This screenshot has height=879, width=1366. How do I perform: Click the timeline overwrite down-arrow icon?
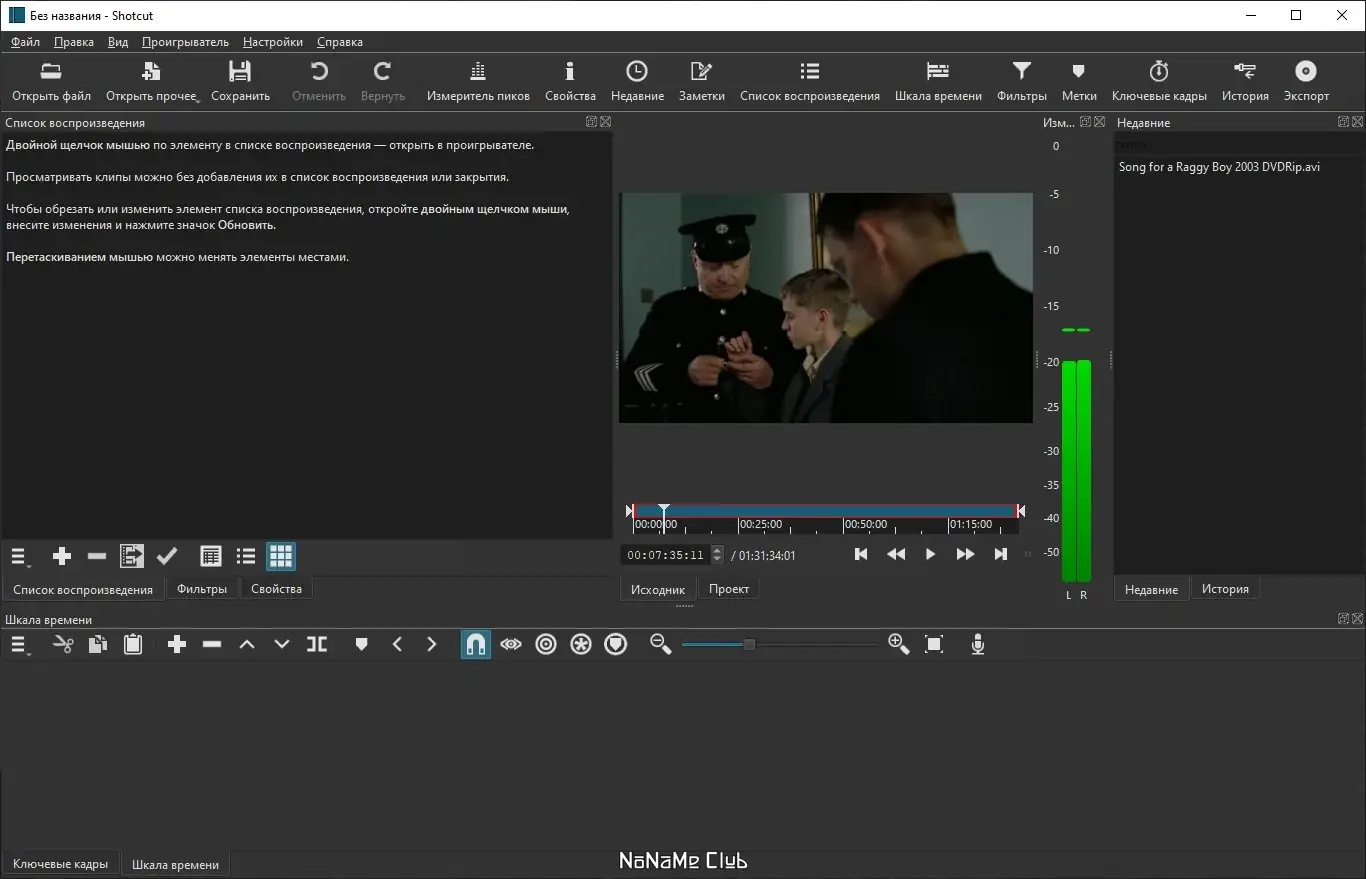click(x=282, y=645)
